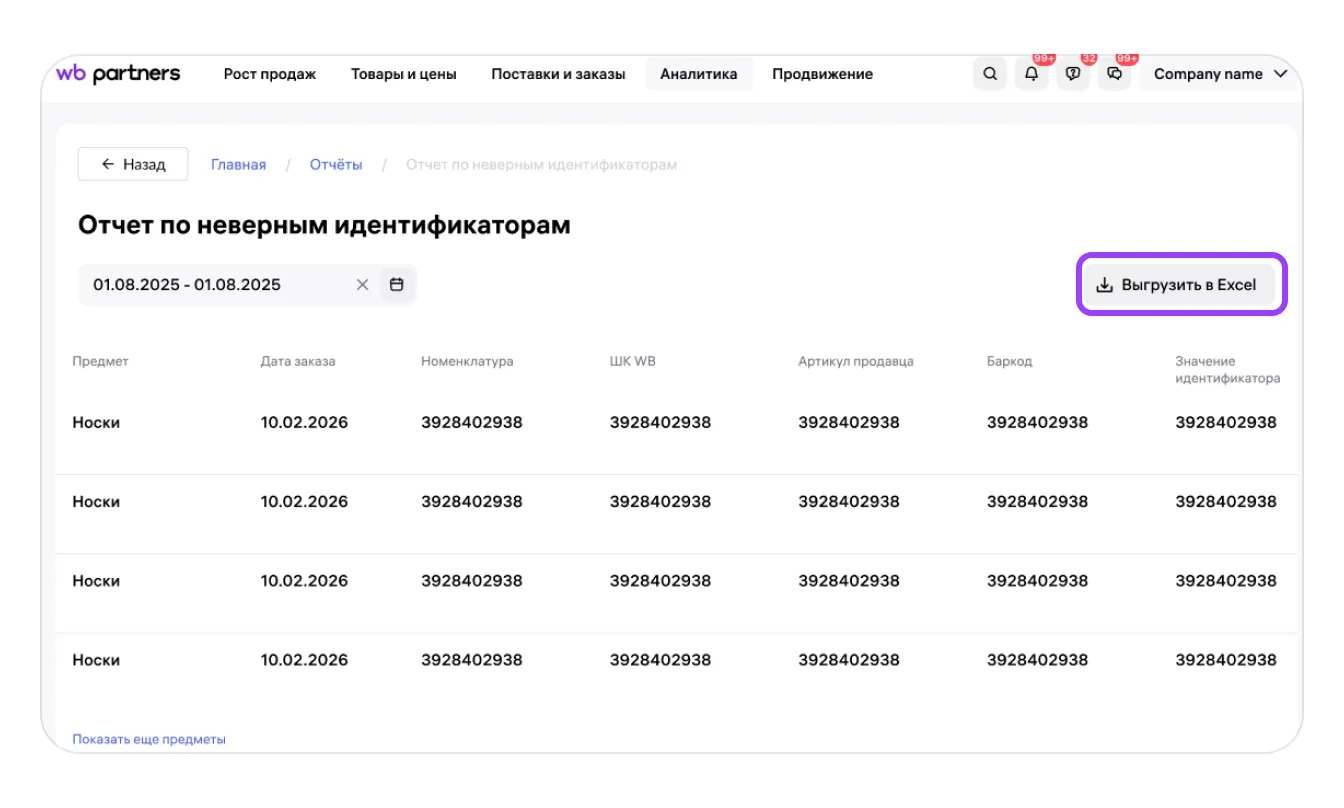
Task: Open the Продвижение menu
Action: click(822, 74)
